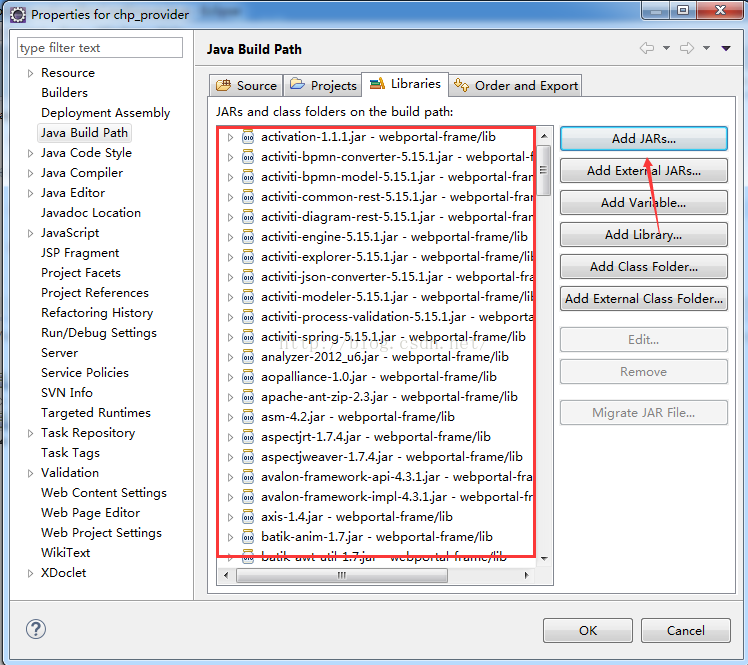Switch to the Source tab
The image size is (748, 665).
point(246,85)
